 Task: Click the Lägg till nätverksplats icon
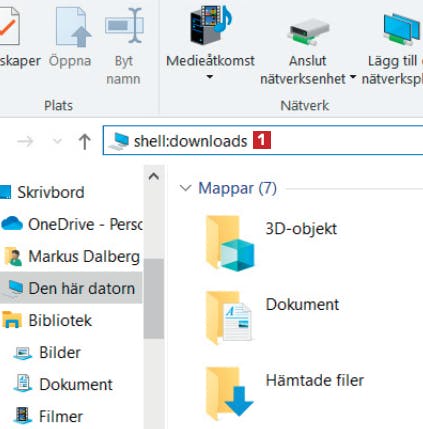point(401,29)
